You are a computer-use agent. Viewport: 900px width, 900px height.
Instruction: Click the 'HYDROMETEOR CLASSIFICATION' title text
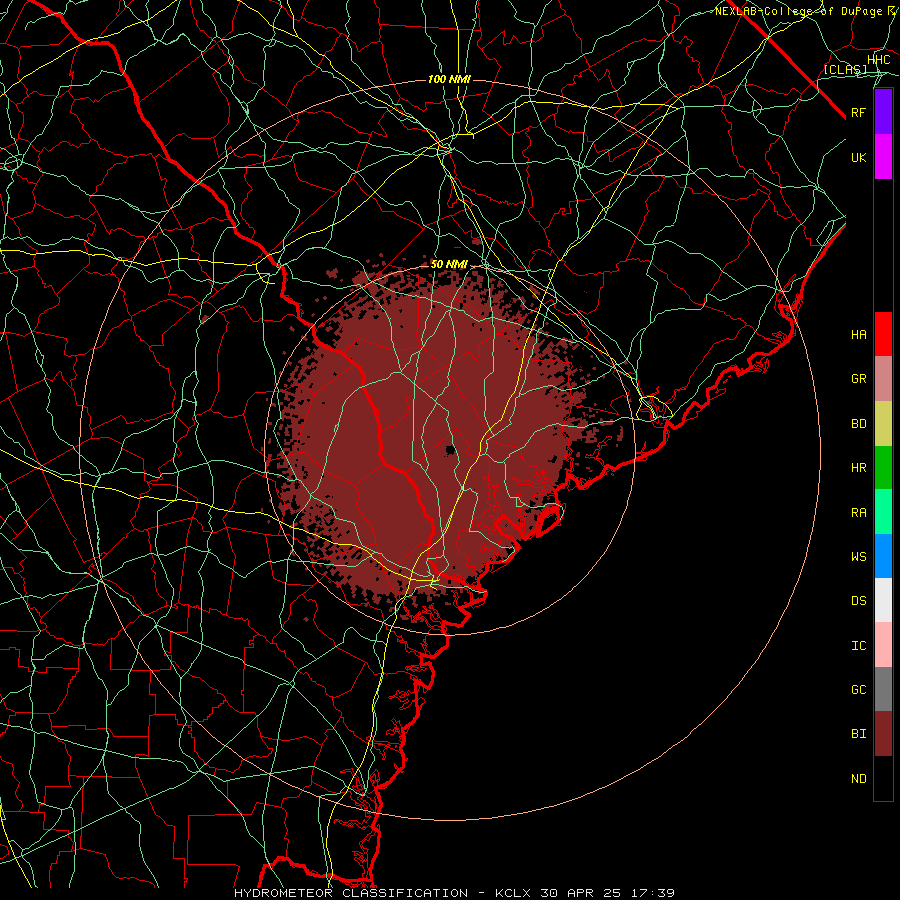tap(351, 893)
